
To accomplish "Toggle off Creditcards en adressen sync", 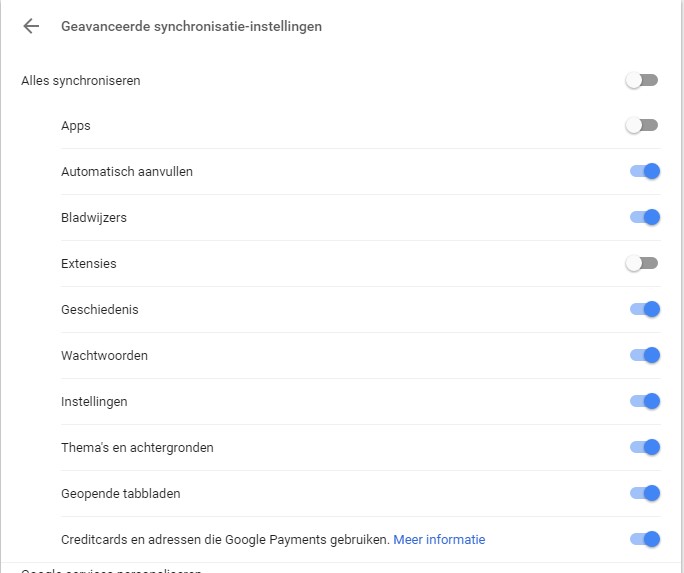I will [x=645, y=539].
